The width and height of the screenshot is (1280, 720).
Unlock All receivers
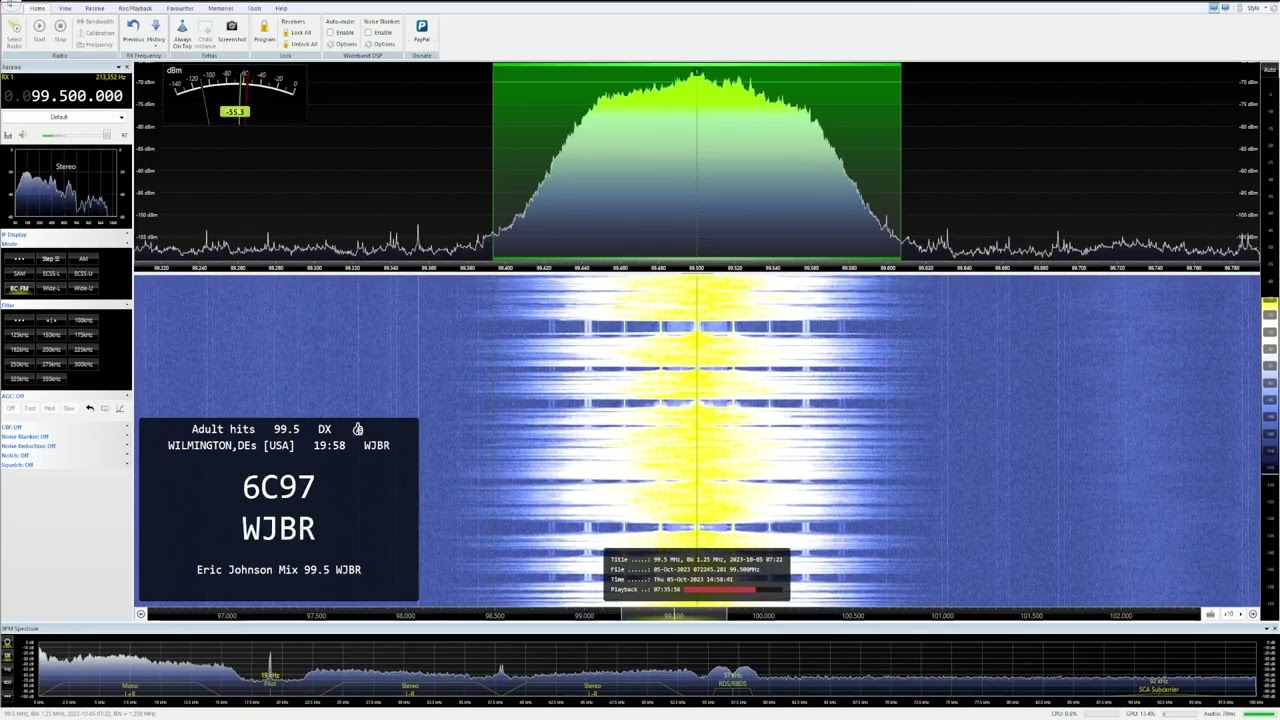click(300, 44)
